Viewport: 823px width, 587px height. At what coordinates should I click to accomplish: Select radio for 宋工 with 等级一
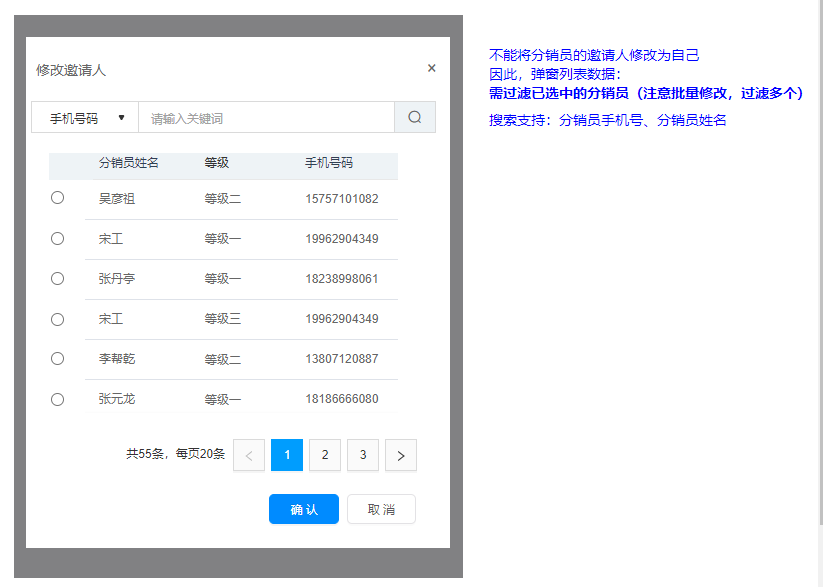[57, 238]
